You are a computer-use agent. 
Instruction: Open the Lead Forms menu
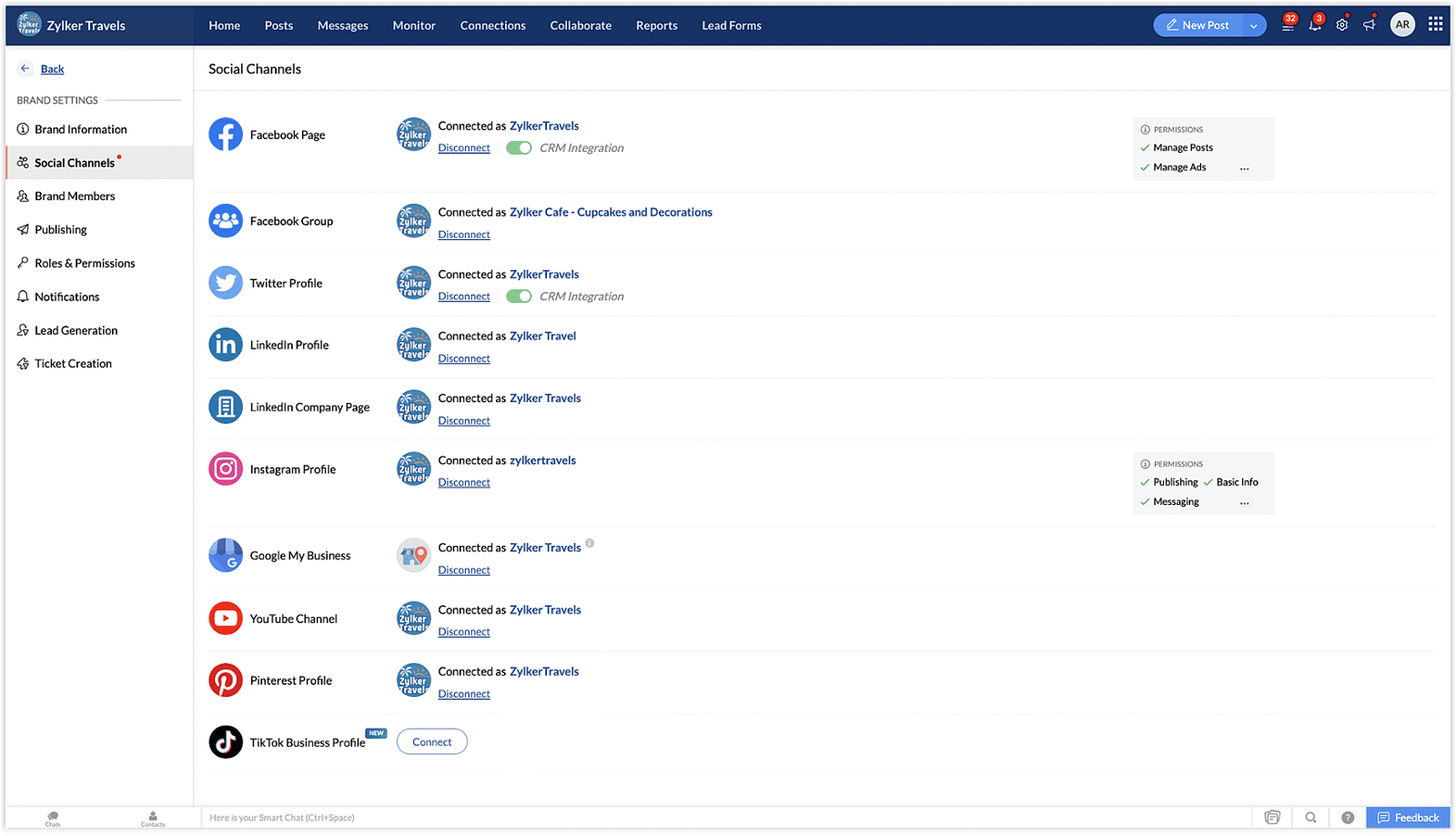coord(731,25)
